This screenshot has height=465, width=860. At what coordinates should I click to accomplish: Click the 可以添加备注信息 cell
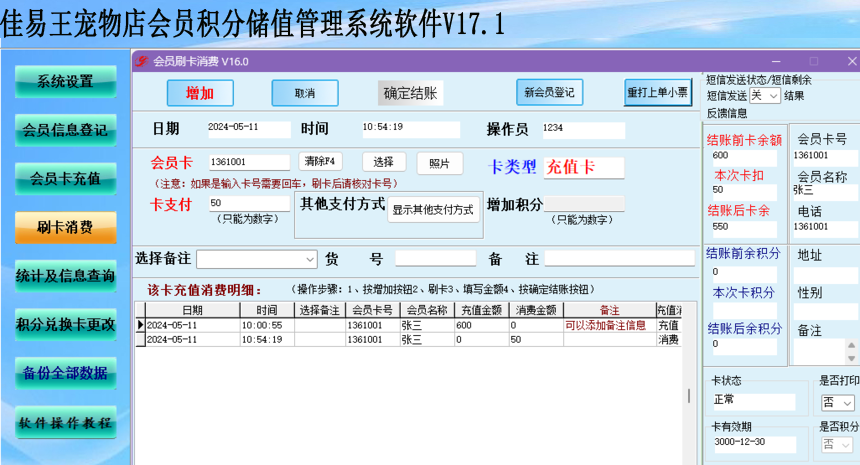pyautogui.click(x=609, y=325)
